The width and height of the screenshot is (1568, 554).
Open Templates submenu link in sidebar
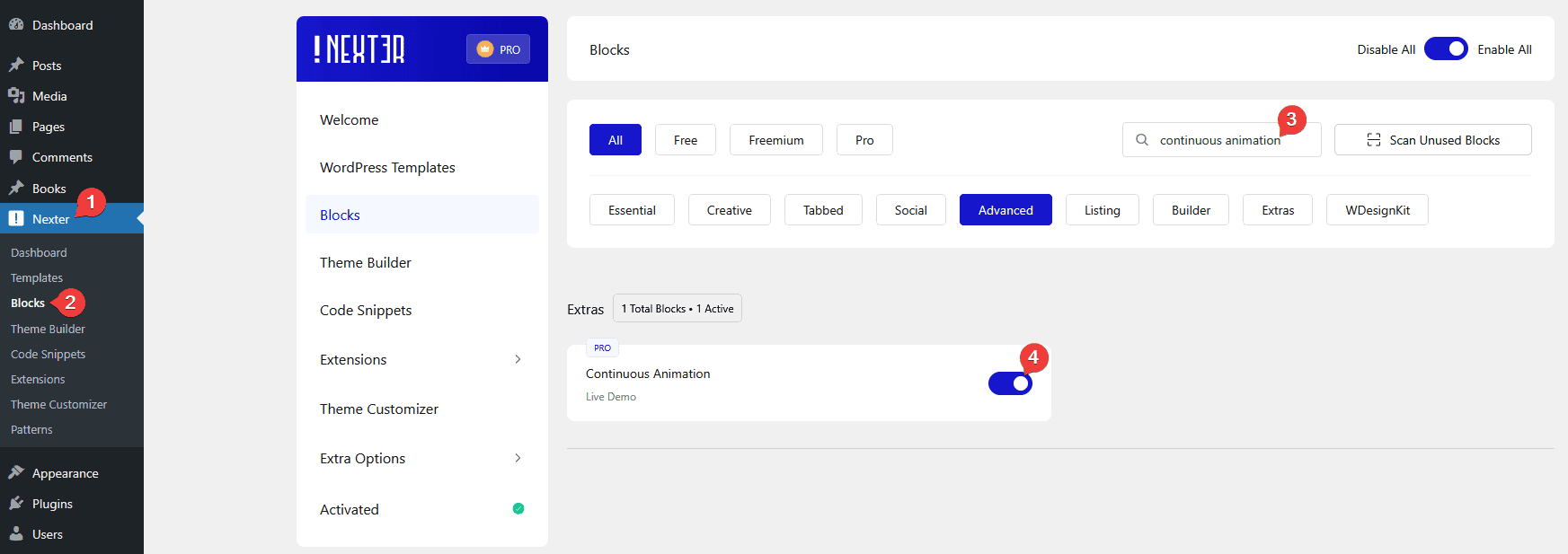[x=37, y=277]
